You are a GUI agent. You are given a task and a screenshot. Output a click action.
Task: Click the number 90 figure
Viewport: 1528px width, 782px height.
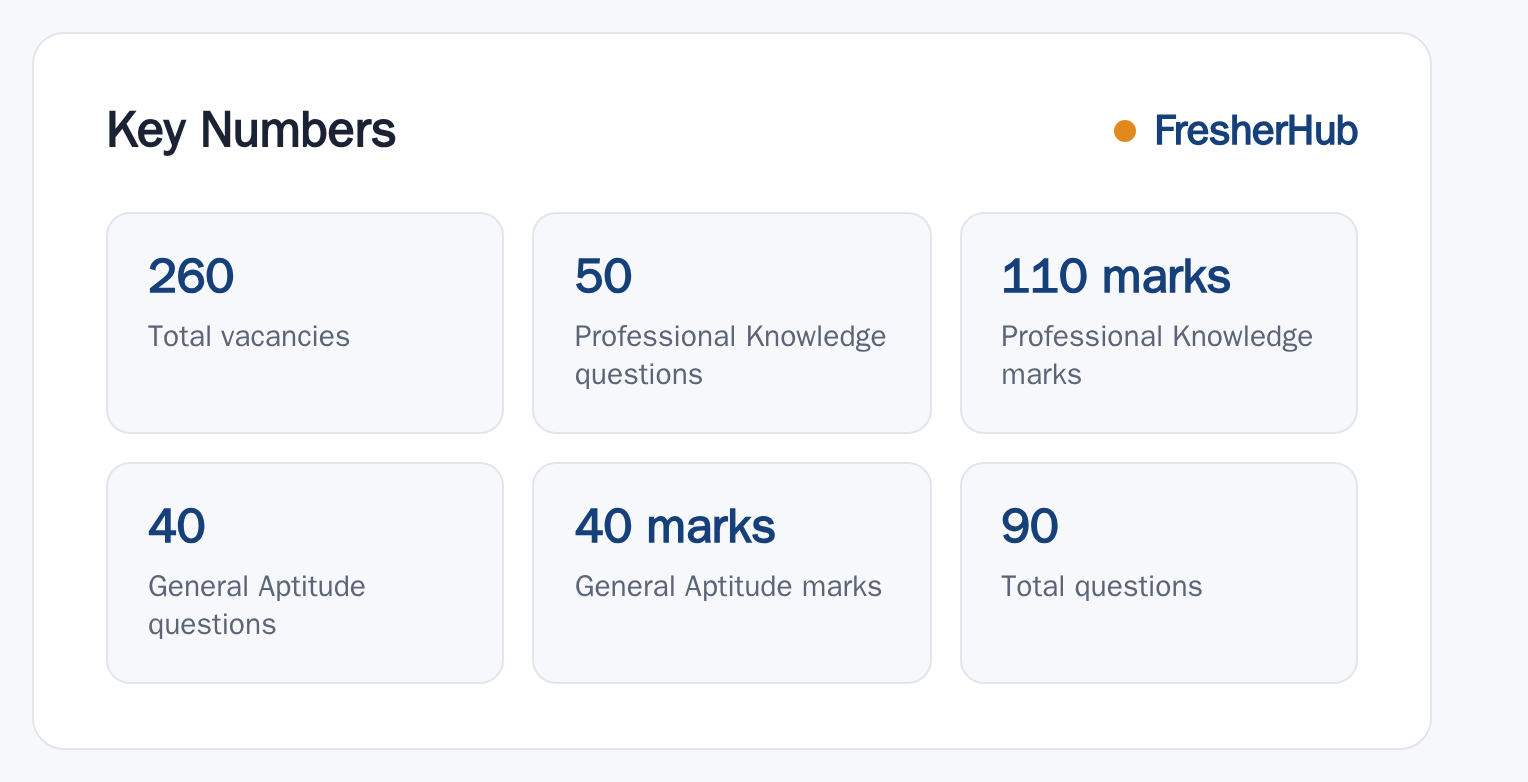click(1030, 526)
